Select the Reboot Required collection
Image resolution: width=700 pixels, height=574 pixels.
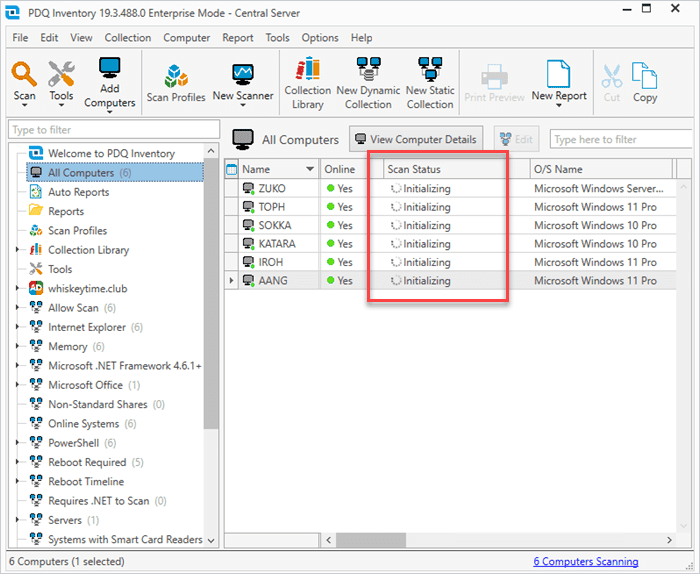[x=87, y=462]
